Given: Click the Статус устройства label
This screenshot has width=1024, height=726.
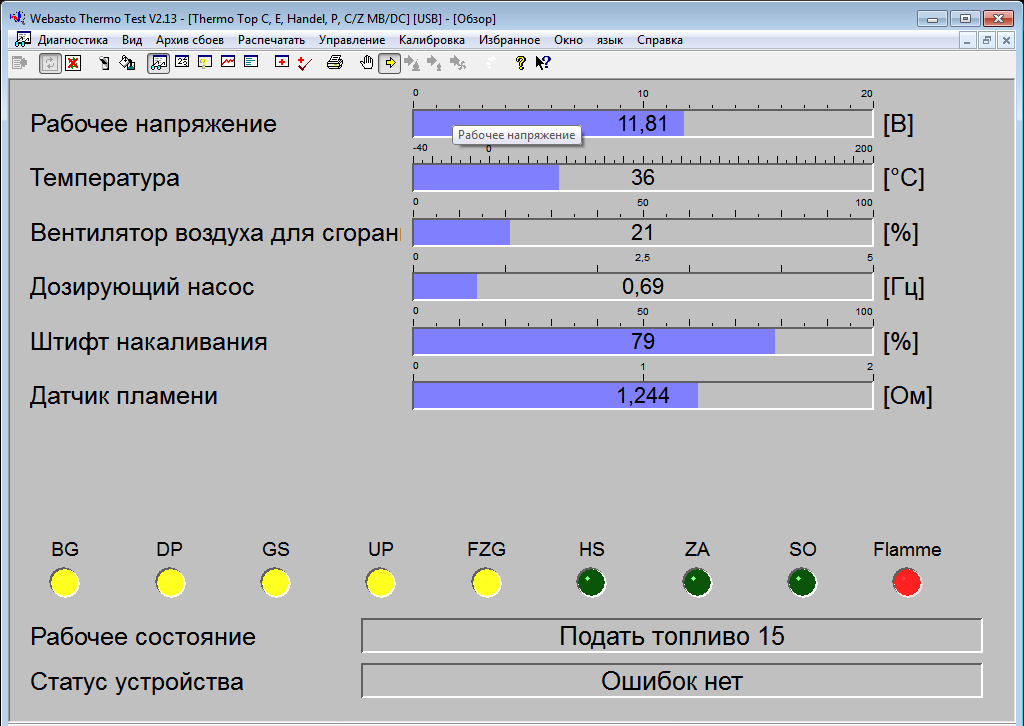Looking at the screenshot, I should coord(137,682).
